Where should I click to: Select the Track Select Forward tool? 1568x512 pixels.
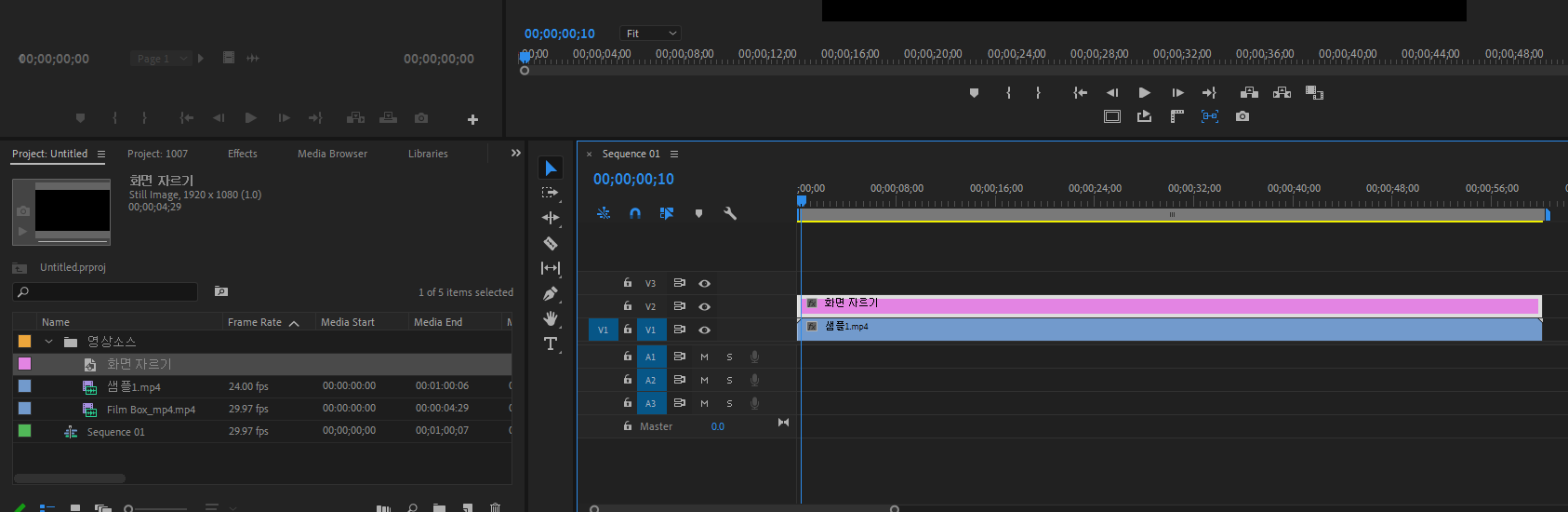pos(551,193)
